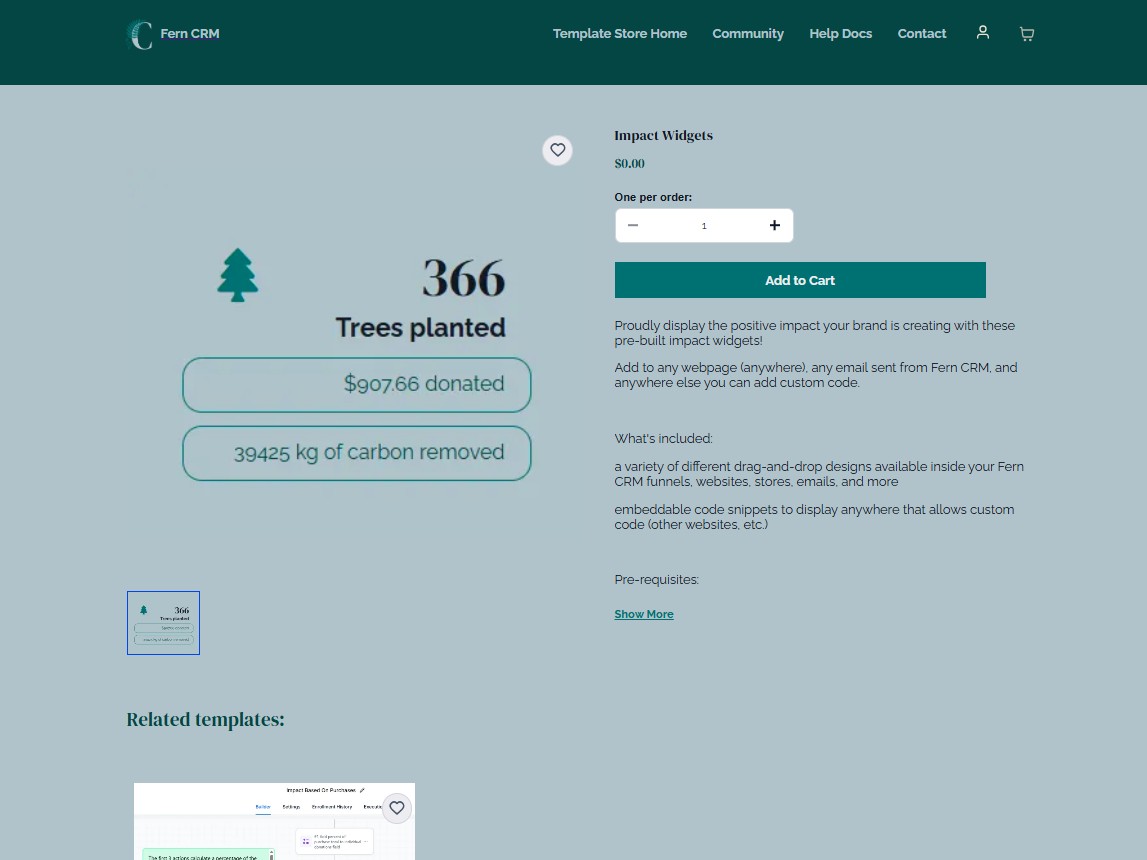Select the Impact Widgets preview thumbnail

coord(163,623)
